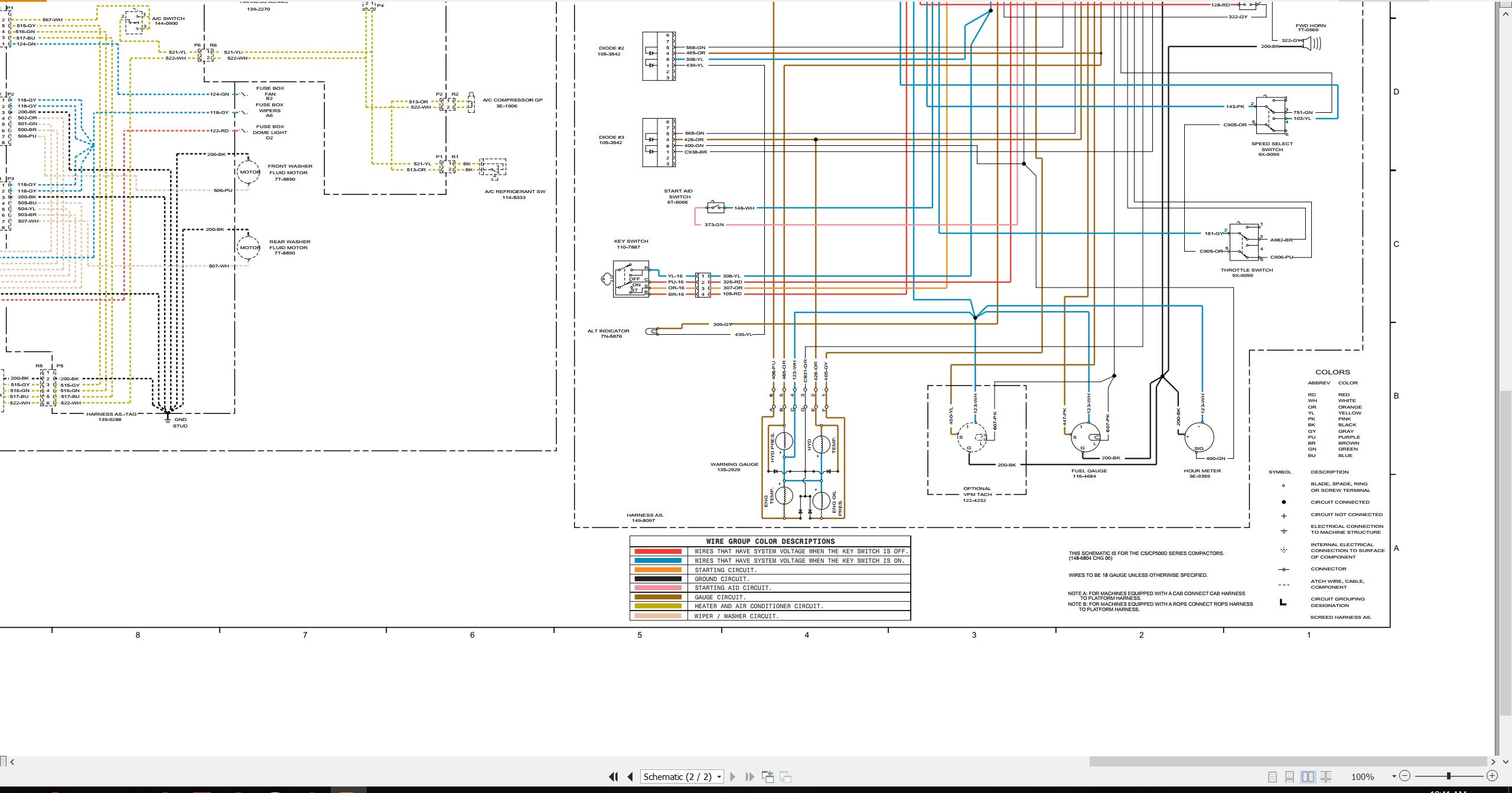Click the KEY SWITCH 110-7887 label
Screen dimensions: 1512x793
click(x=631, y=244)
